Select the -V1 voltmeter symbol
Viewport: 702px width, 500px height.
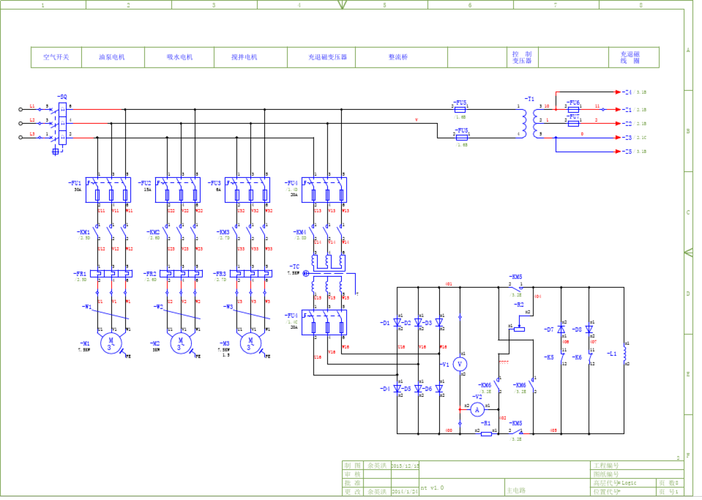tap(459, 364)
